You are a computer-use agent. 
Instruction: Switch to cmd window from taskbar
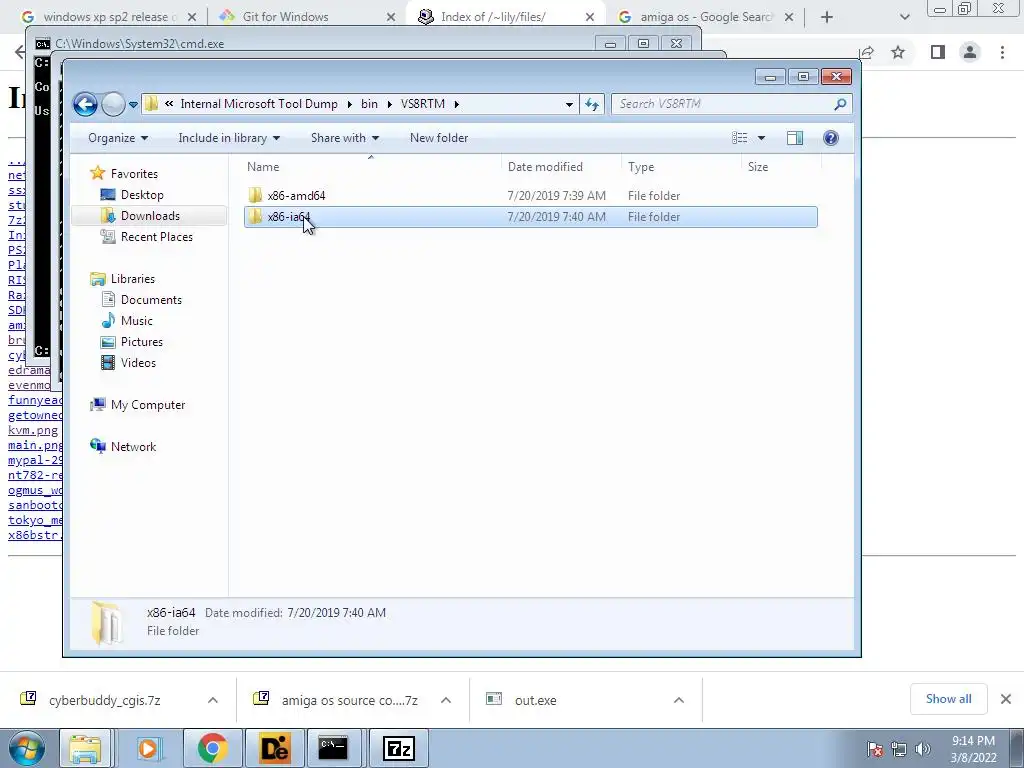click(x=333, y=748)
